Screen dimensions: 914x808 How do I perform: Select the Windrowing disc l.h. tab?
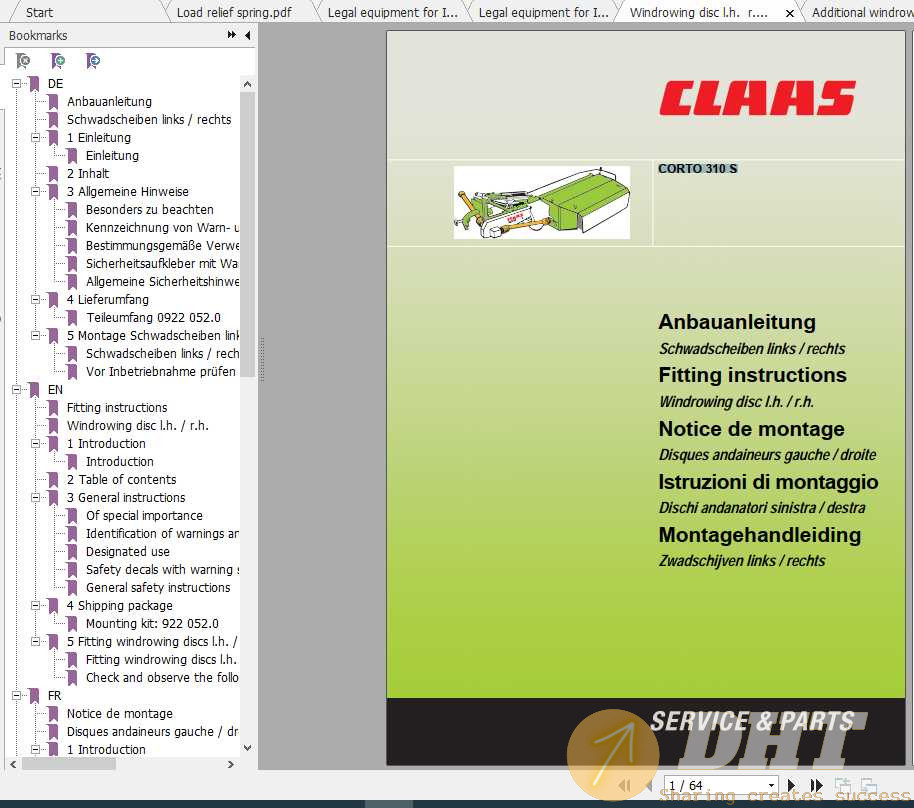(x=698, y=12)
